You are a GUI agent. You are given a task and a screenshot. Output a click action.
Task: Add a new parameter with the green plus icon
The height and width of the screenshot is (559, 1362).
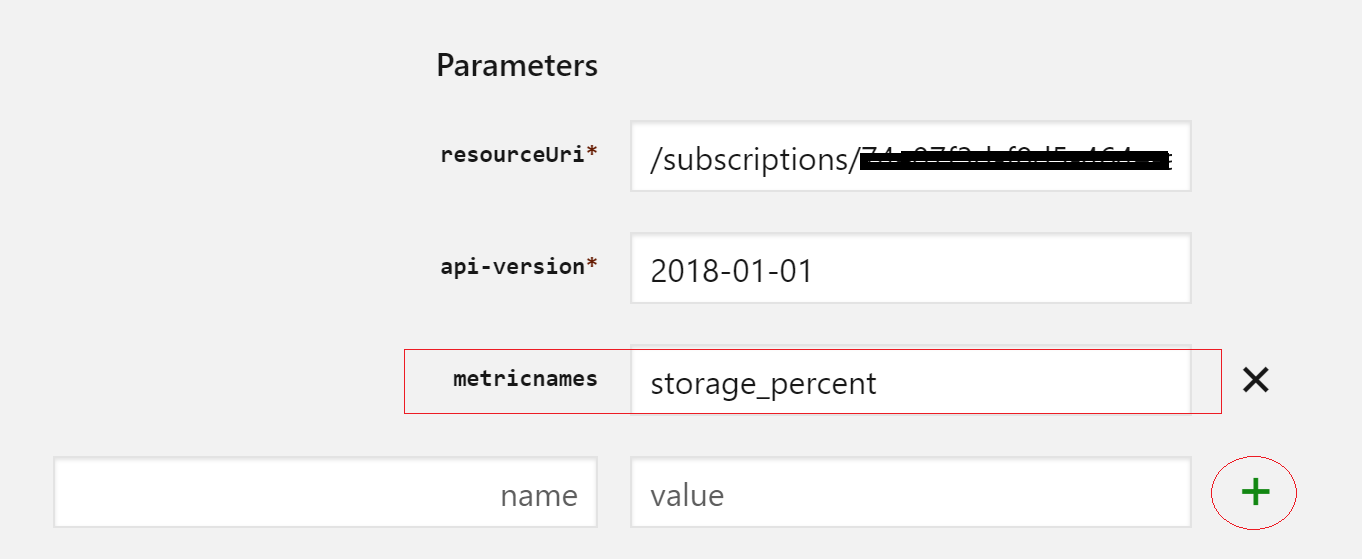click(x=1255, y=492)
